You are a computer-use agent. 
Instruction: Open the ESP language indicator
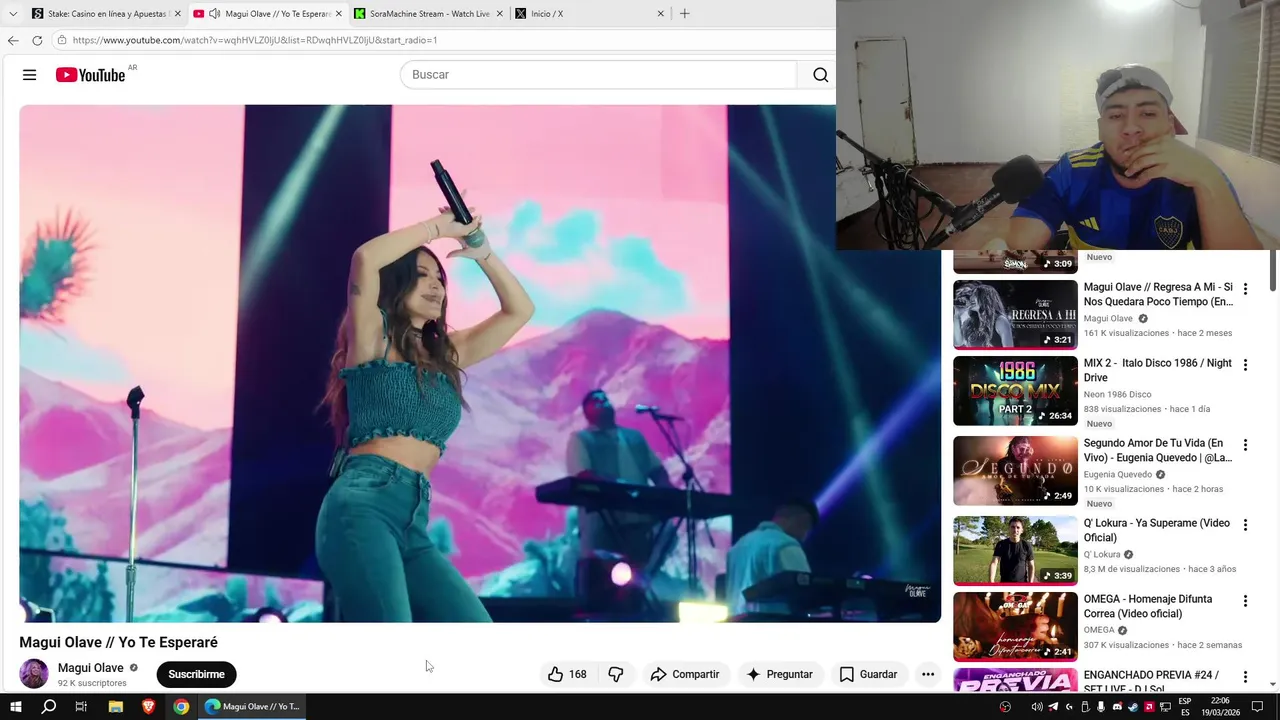[x=1185, y=707]
